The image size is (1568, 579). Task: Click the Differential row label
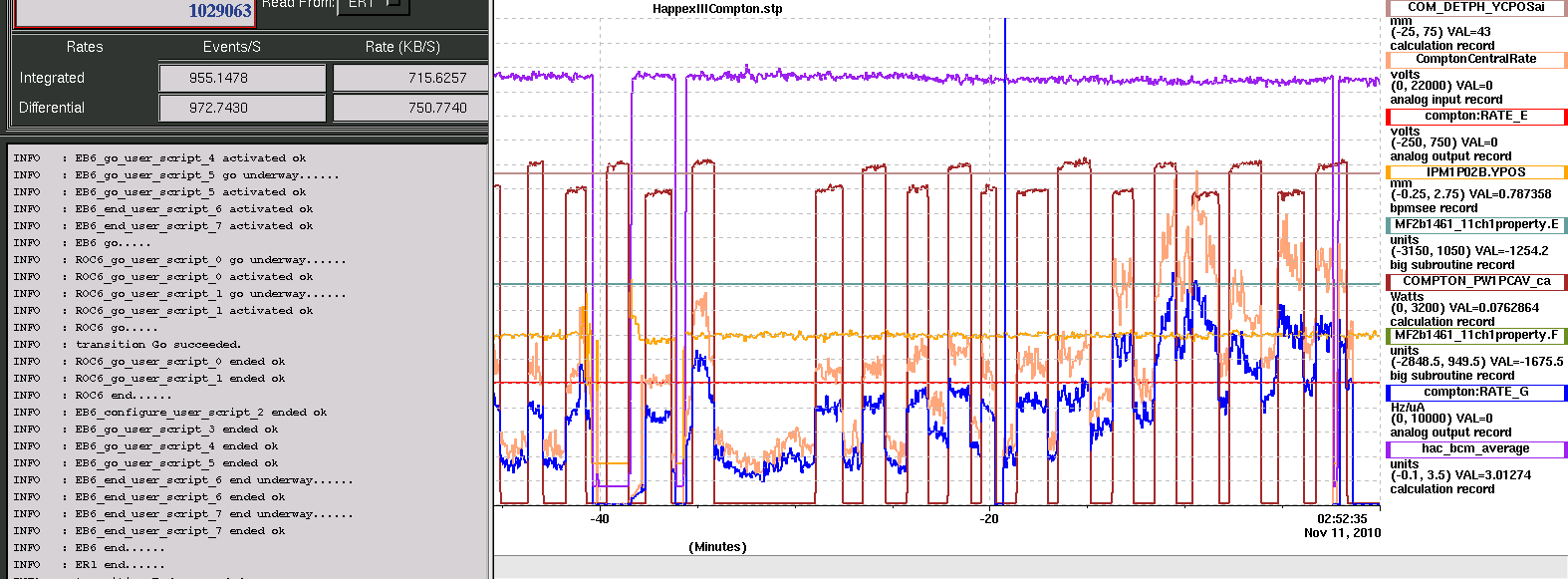coord(52,108)
